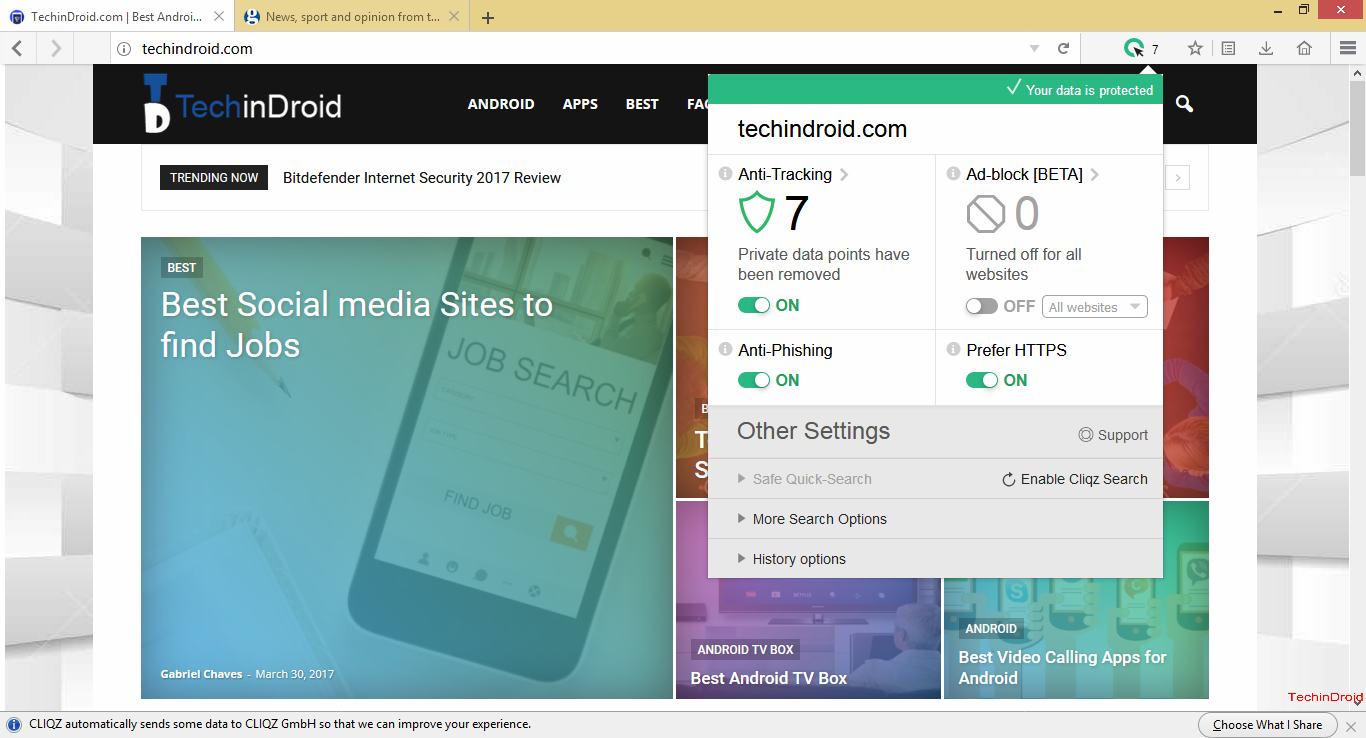The image size is (1366, 738).
Task: Switch to News, sport and opinion tab
Action: (354, 17)
